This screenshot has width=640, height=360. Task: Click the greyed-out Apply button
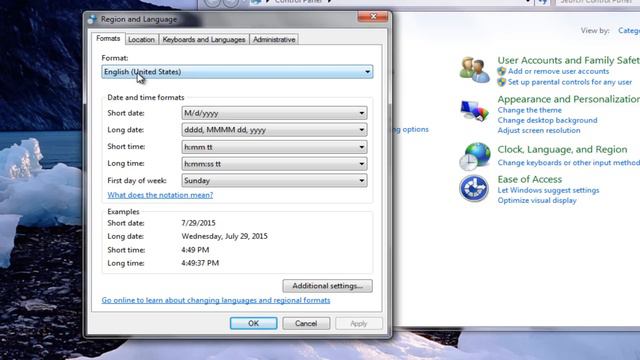click(359, 323)
